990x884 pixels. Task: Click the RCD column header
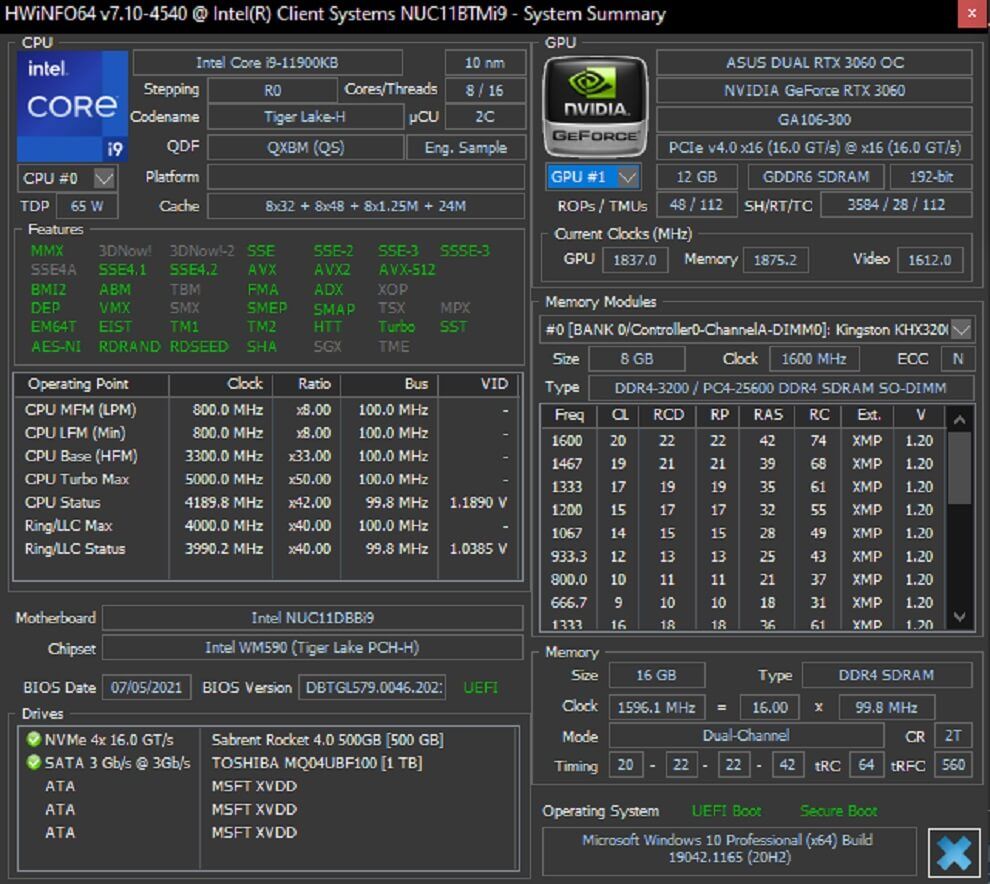click(x=667, y=415)
